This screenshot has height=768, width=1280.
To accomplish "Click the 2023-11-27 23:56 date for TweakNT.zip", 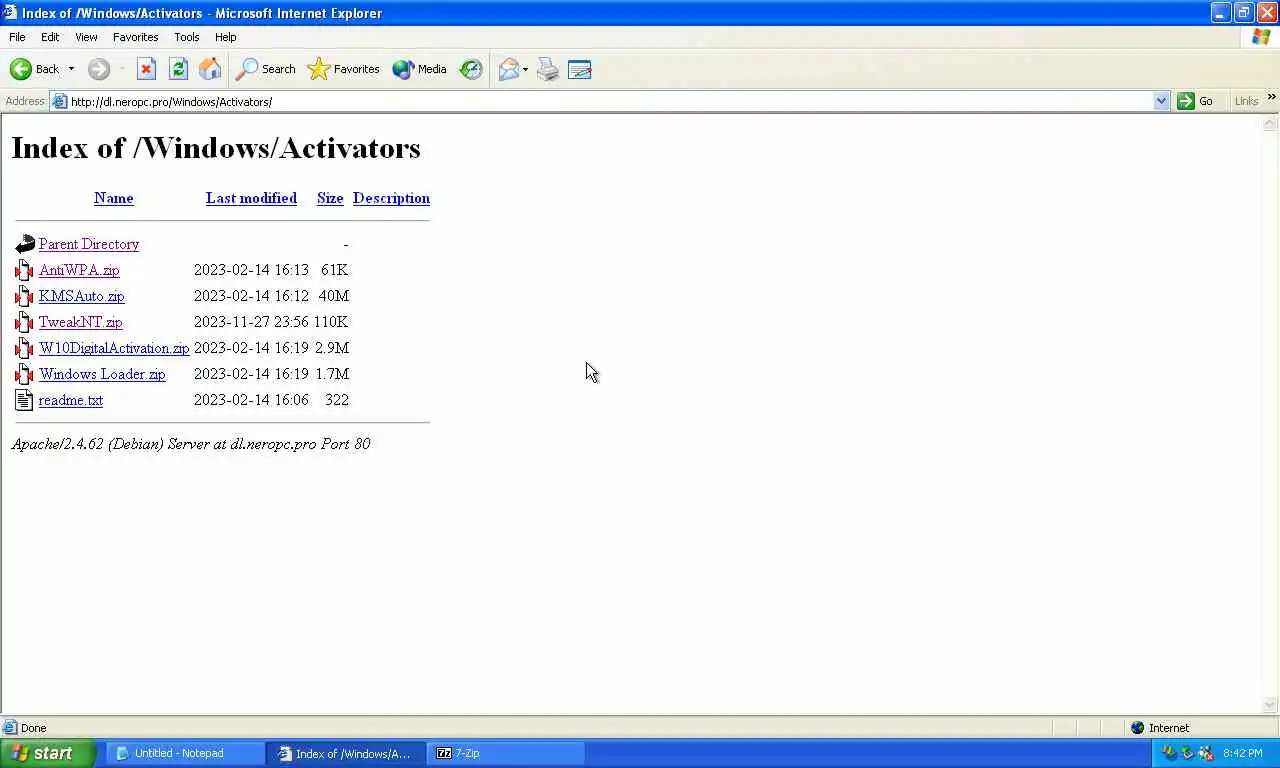I will click(251, 322).
